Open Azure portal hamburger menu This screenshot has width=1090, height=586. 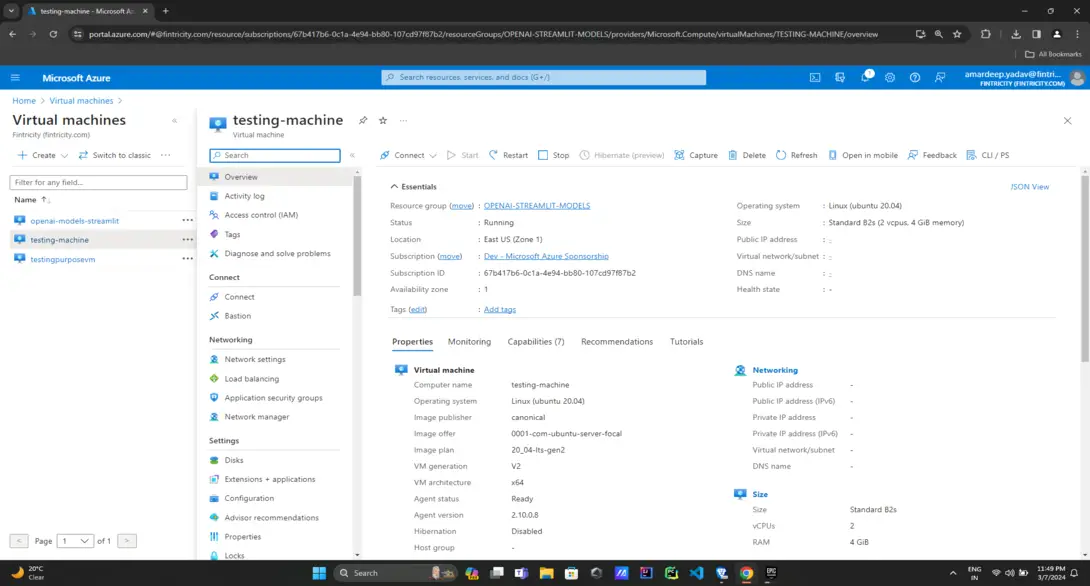click(x=15, y=78)
